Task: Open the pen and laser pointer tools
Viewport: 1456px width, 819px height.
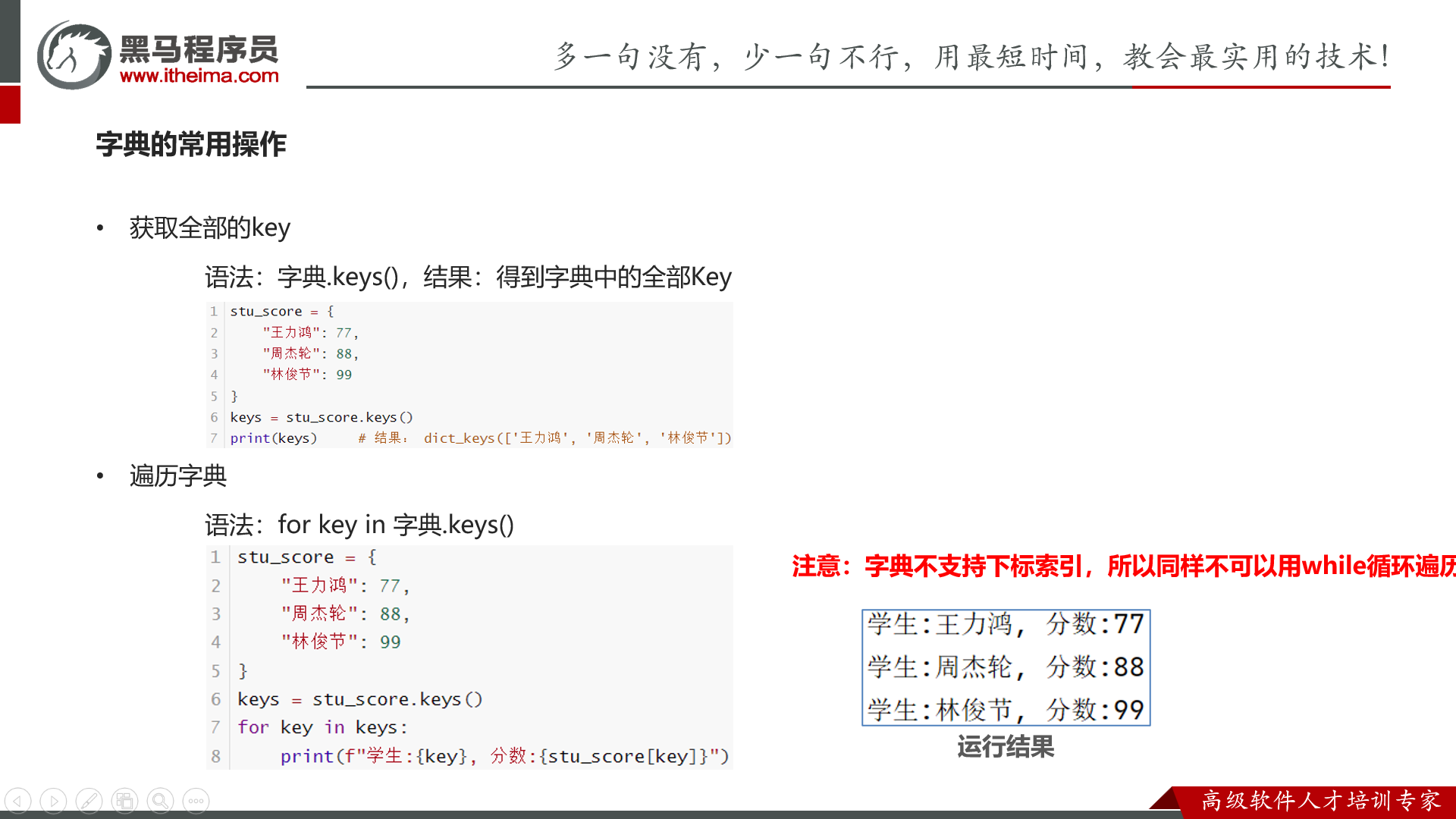Action: tap(89, 801)
